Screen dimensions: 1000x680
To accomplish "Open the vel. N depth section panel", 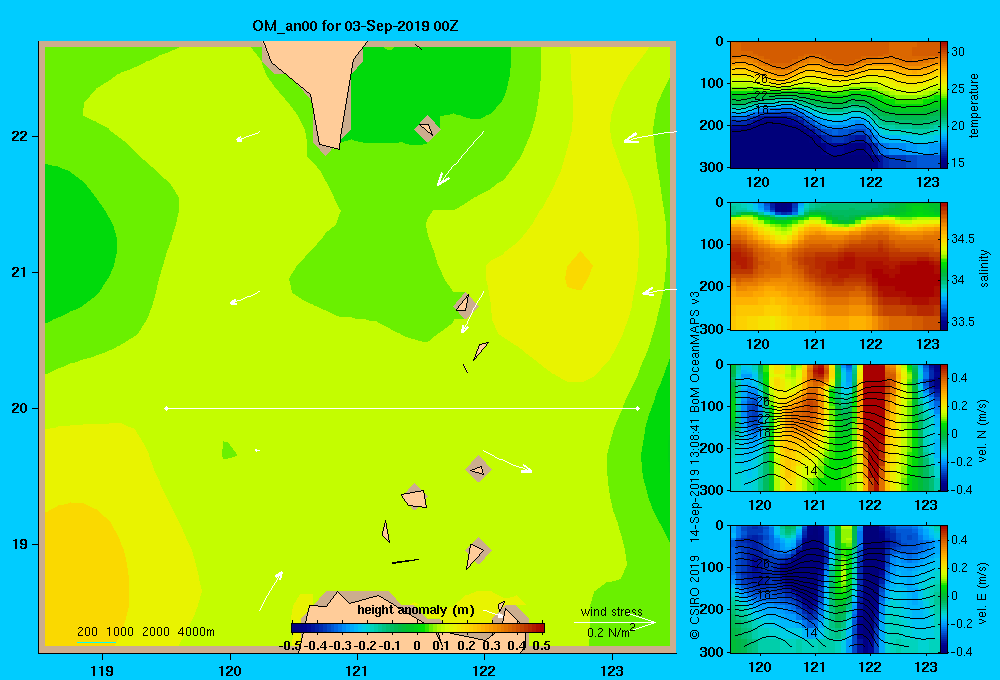I will tap(835, 427).
